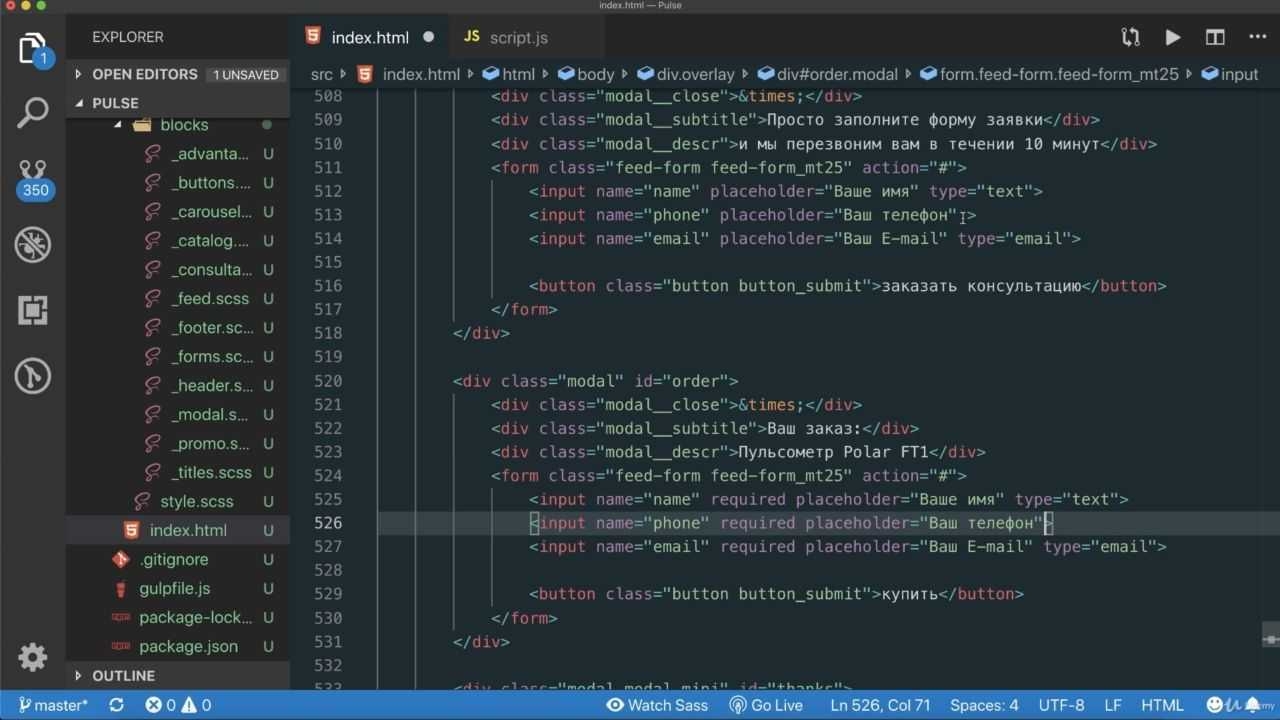This screenshot has height=720, width=1280.
Task: Open _promo.s... file
Action: [x=209, y=444]
